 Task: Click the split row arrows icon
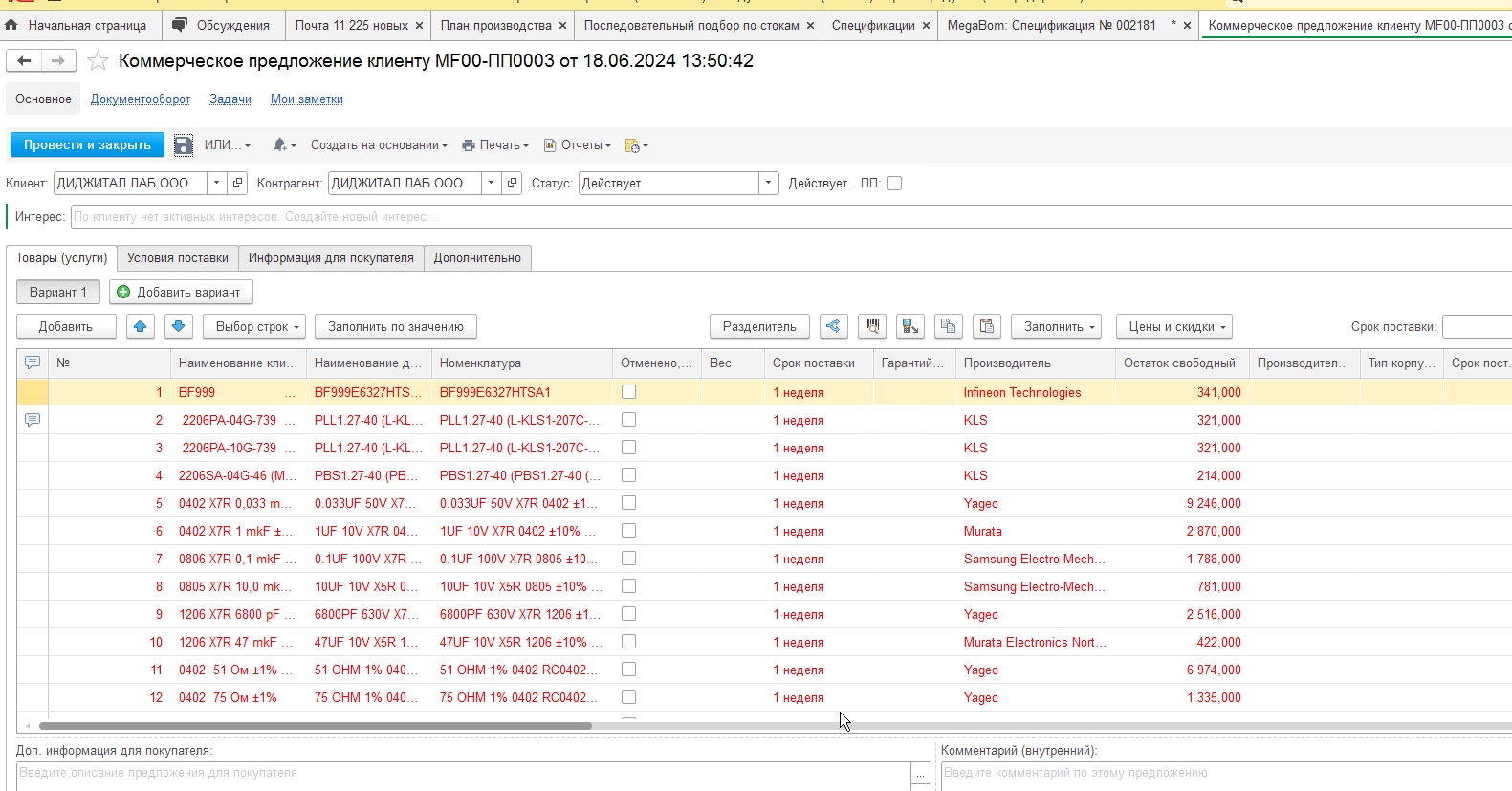click(x=833, y=326)
